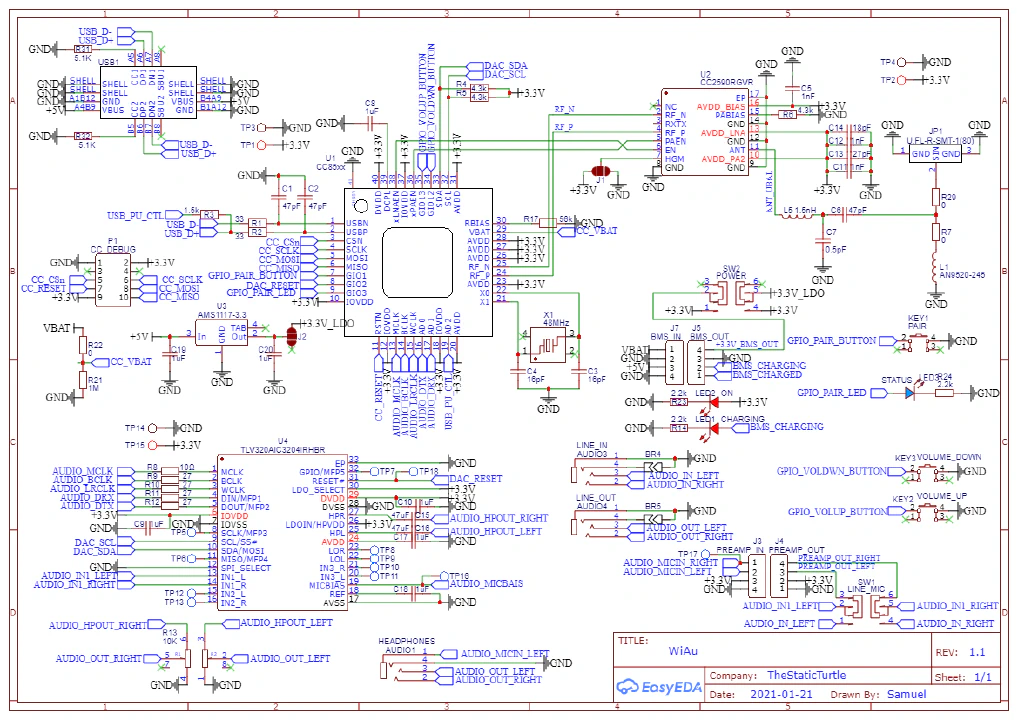The image size is (1018, 720).
Task: Select the SW2 POWER switch symbol
Action: [x=732, y=295]
